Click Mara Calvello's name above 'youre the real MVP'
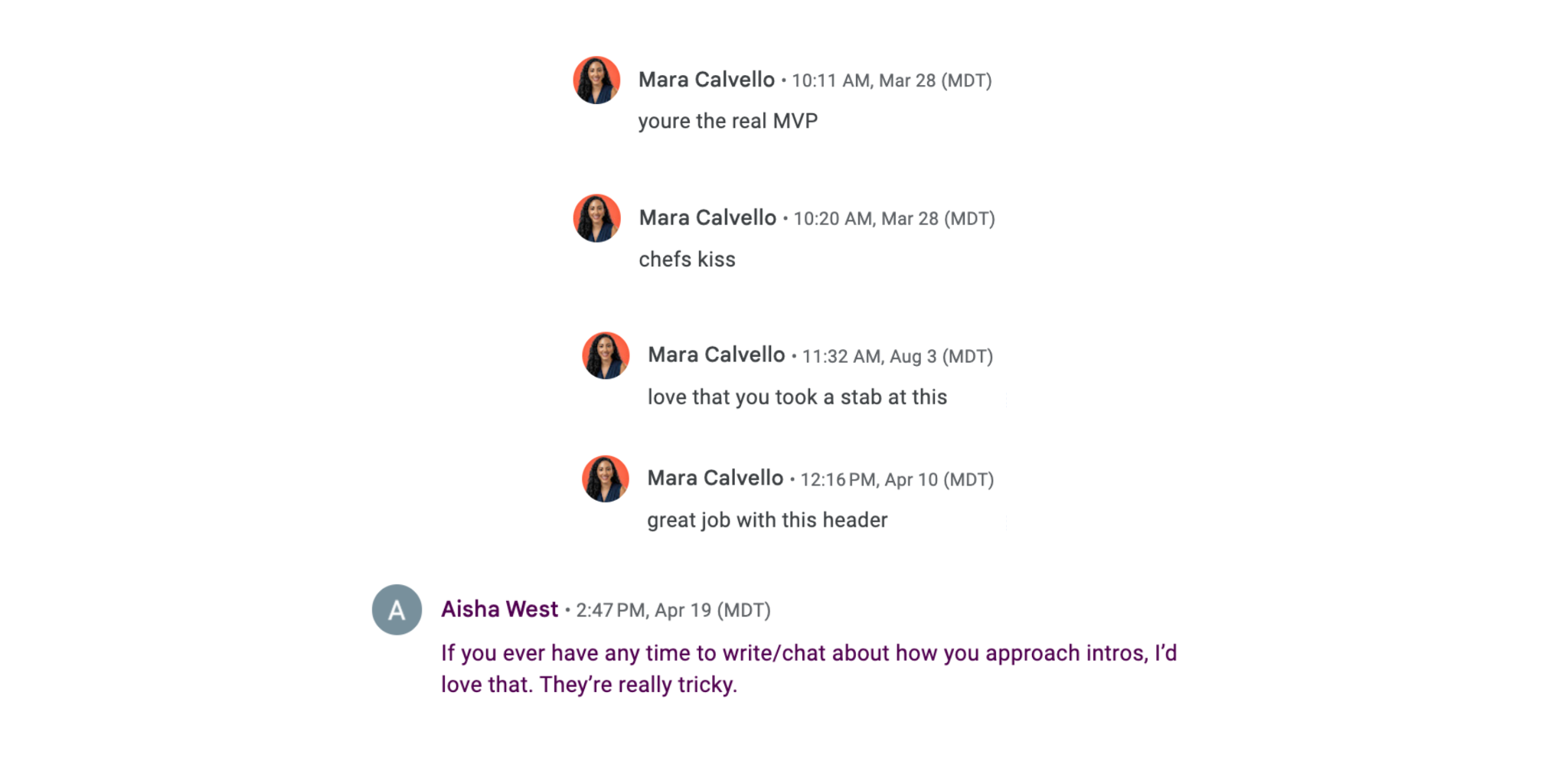 [x=706, y=80]
